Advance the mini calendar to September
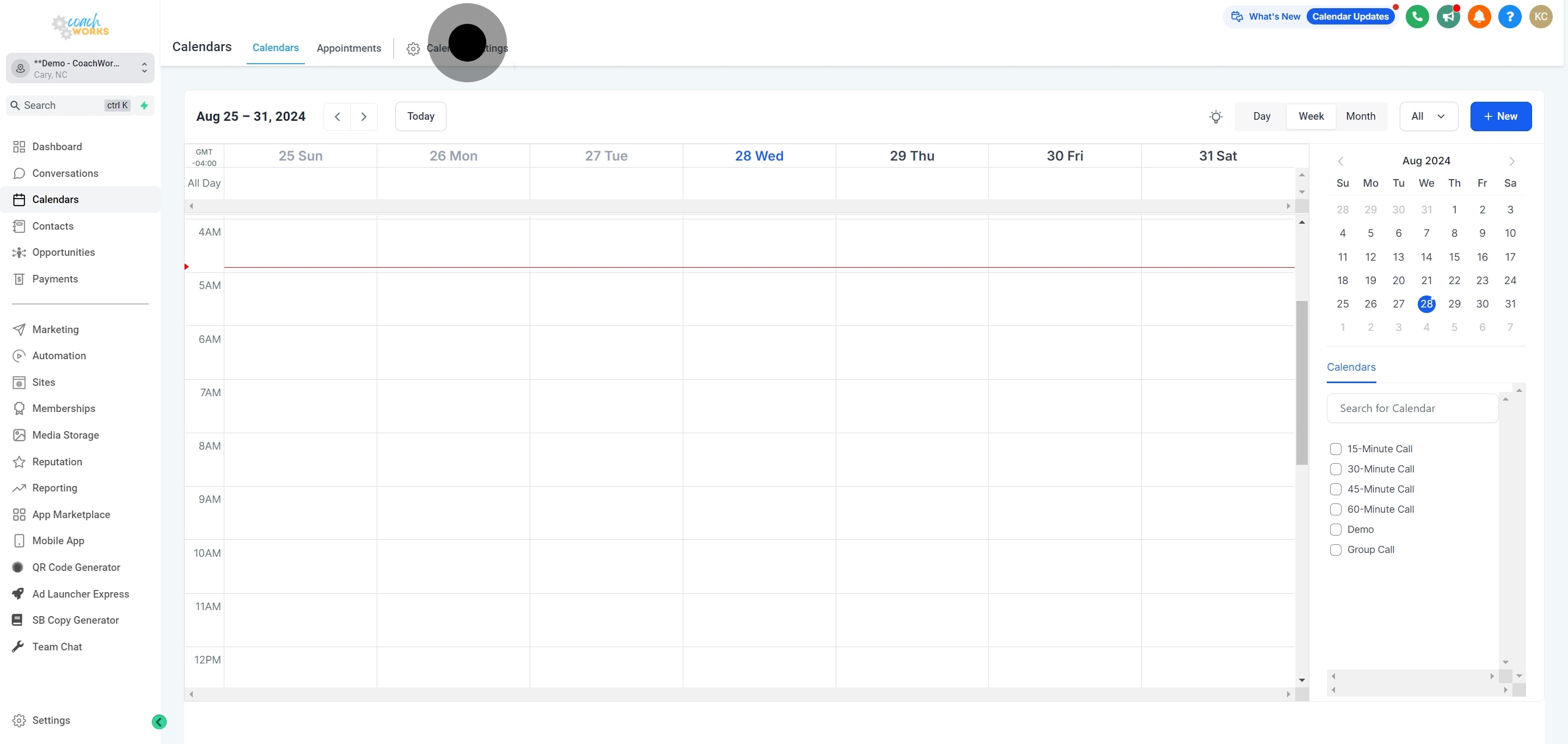 point(1512,161)
